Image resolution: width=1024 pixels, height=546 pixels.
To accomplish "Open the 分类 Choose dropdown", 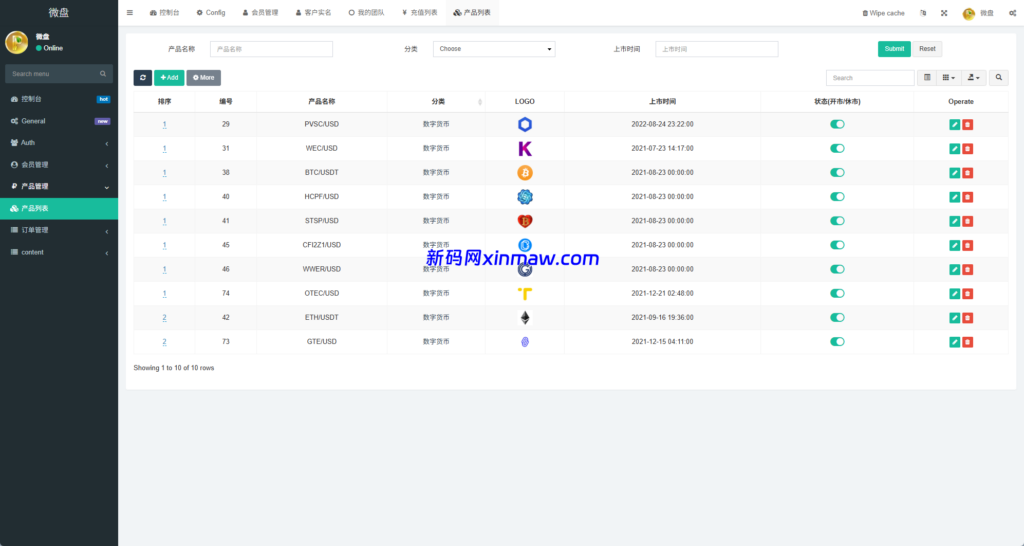I will click(x=494, y=49).
